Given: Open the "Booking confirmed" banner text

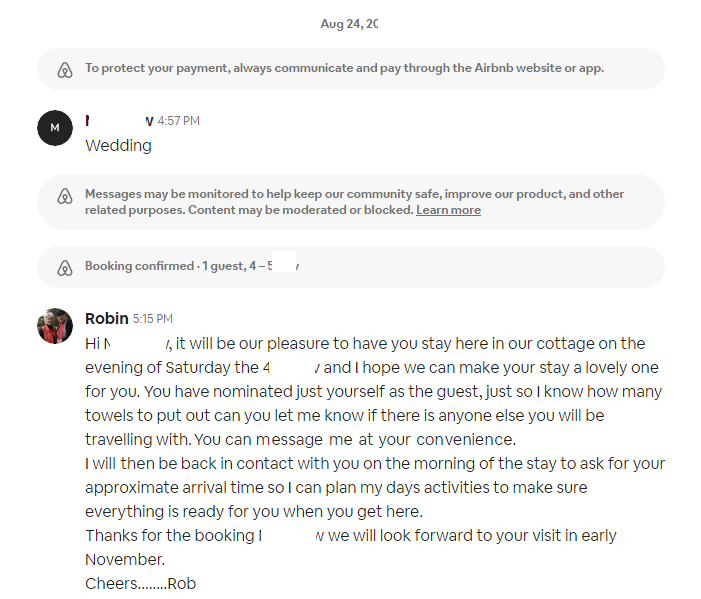Looking at the screenshot, I should 166,267.
